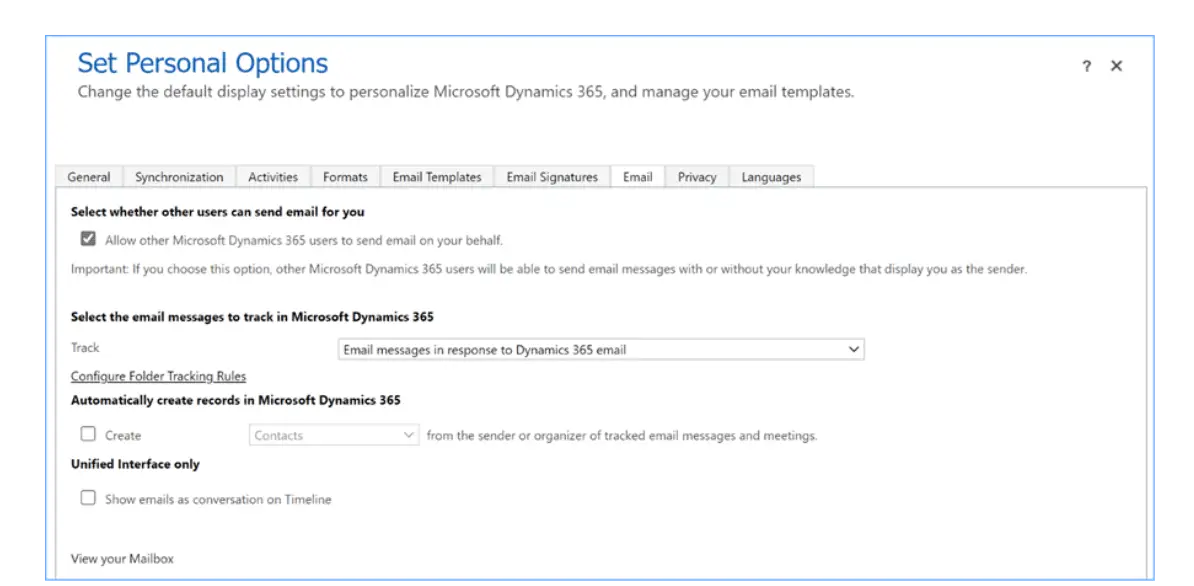Click the Set Personal Options title
The height and width of the screenshot is (586, 1194).
coord(203,63)
